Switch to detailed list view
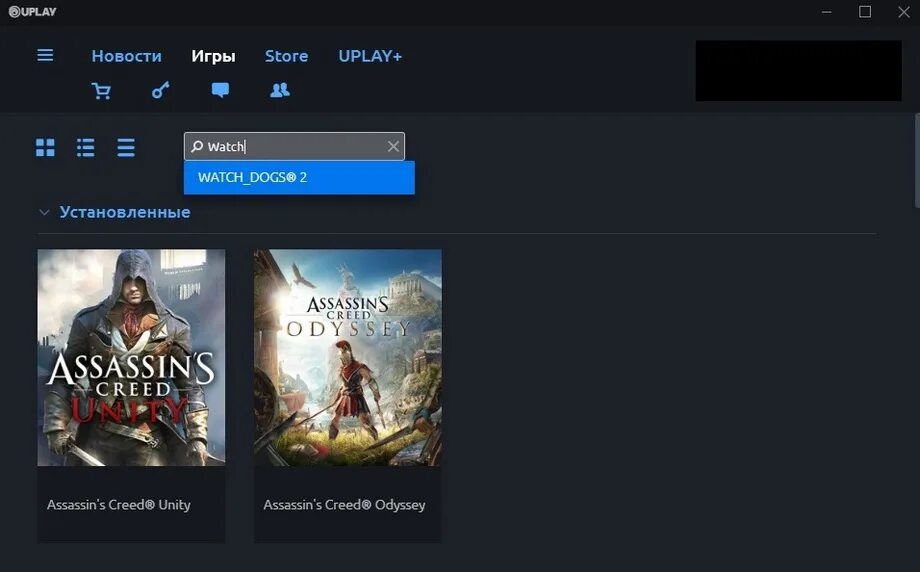 point(86,147)
